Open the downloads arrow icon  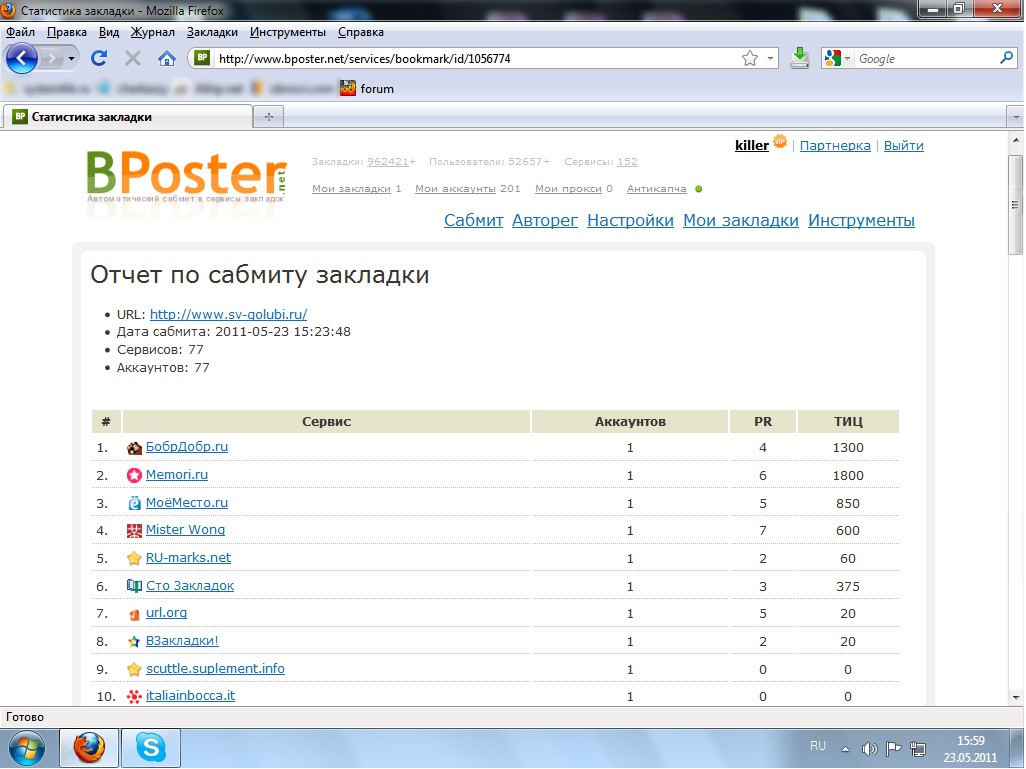pyautogui.click(x=800, y=58)
